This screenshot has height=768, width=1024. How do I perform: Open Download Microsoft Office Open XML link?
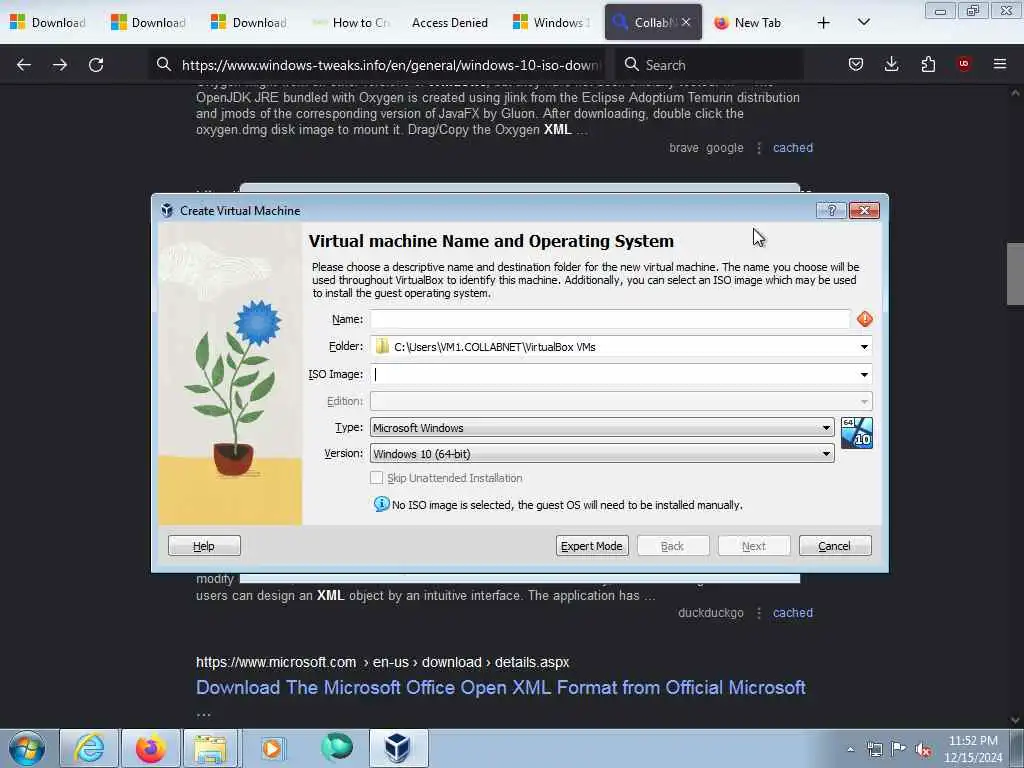[x=501, y=687]
